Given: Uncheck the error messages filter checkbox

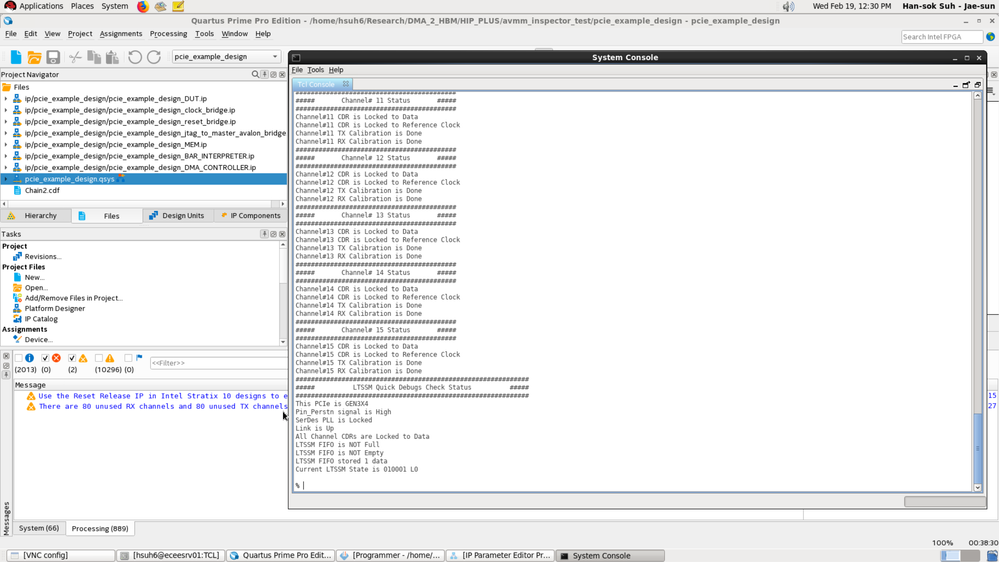Looking at the screenshot, I should pyautogui.click(x=45, y=358).
